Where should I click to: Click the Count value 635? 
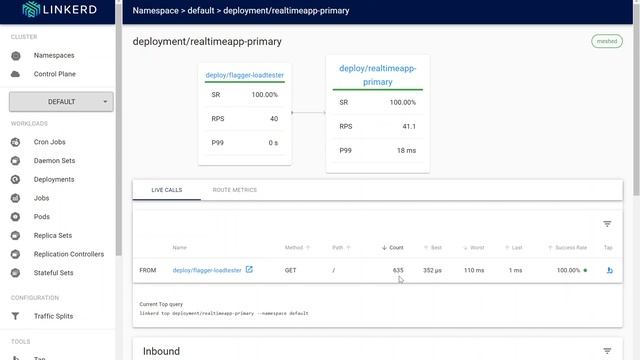(398, 270)
